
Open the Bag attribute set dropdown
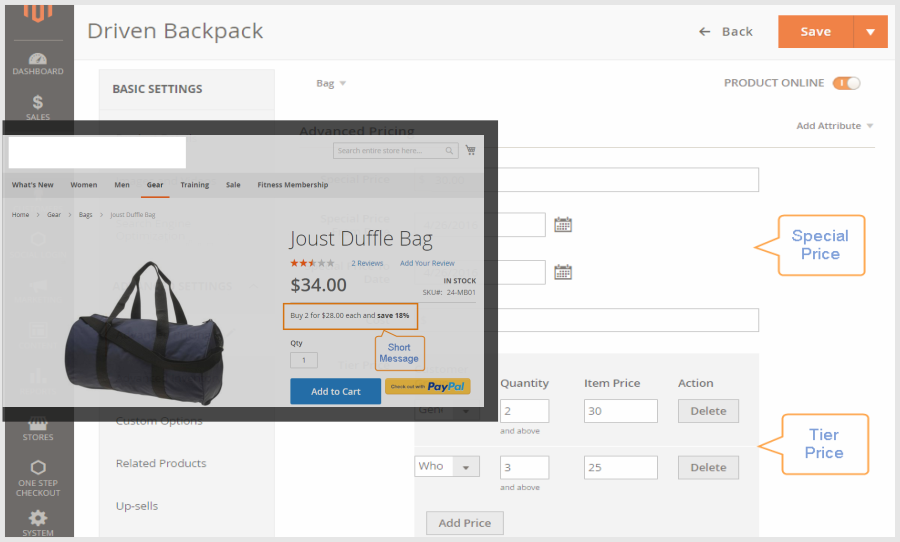point(331,83)
